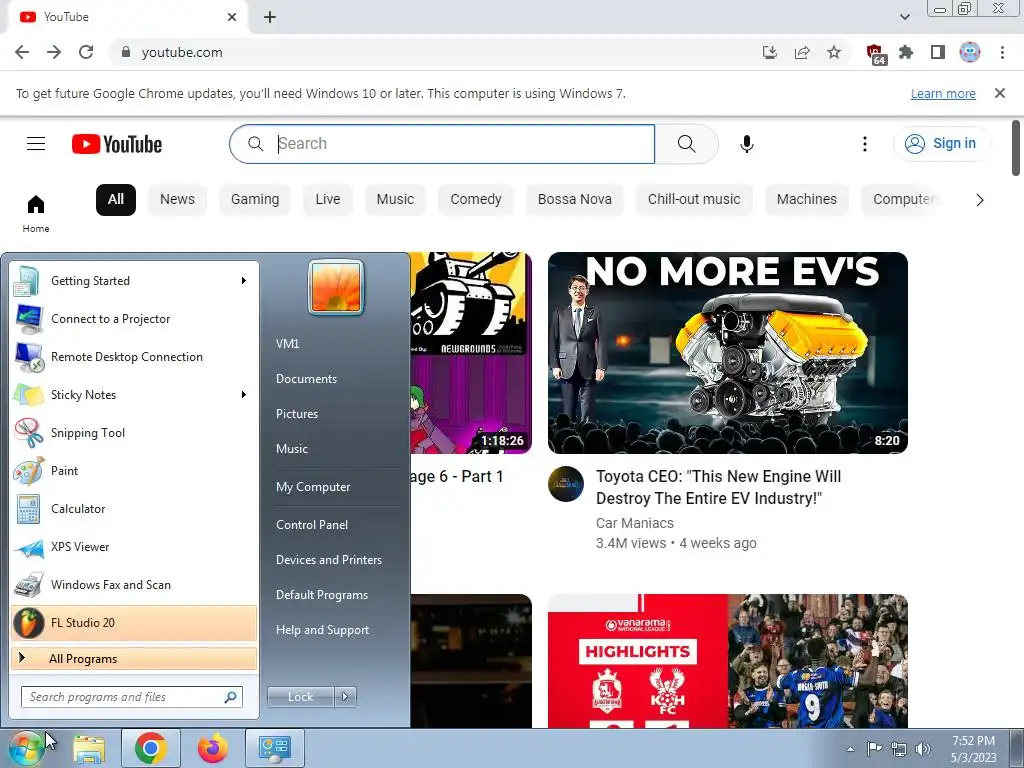The height and width of the screenshot is (768, 1024).
Task: Open Documents from Start menu
Action: (306, 379)
